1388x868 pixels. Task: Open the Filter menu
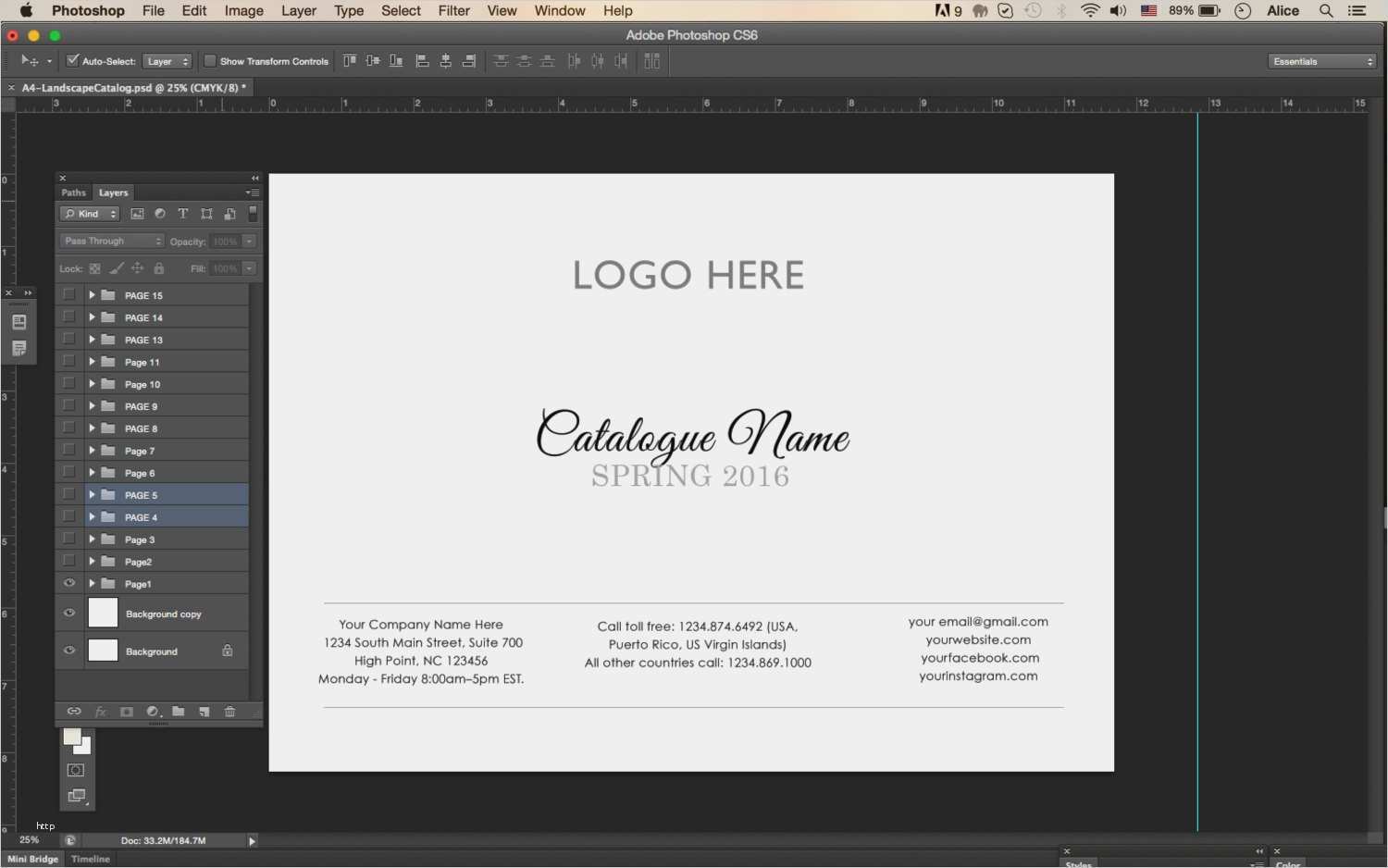coord(453,11)
